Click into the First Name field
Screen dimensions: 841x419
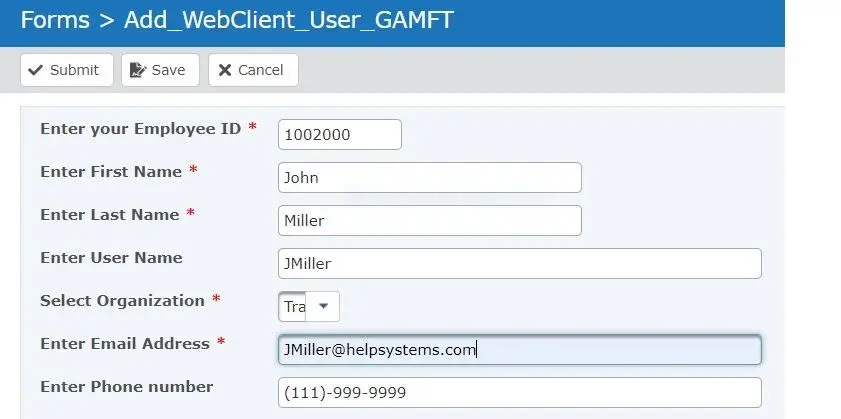click(x=430, y=178)
